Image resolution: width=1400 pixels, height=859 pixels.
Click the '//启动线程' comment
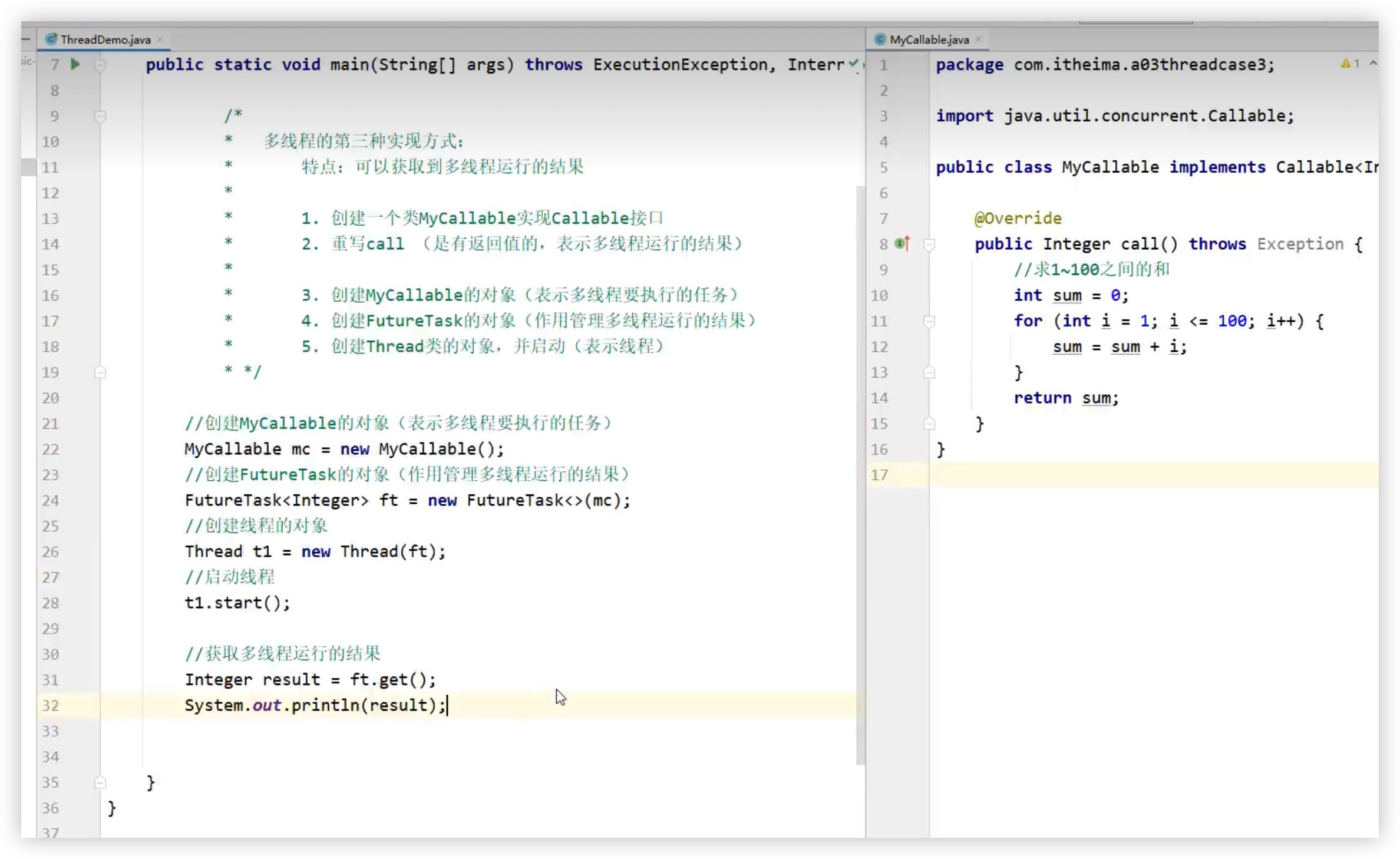tap(230, 577)
